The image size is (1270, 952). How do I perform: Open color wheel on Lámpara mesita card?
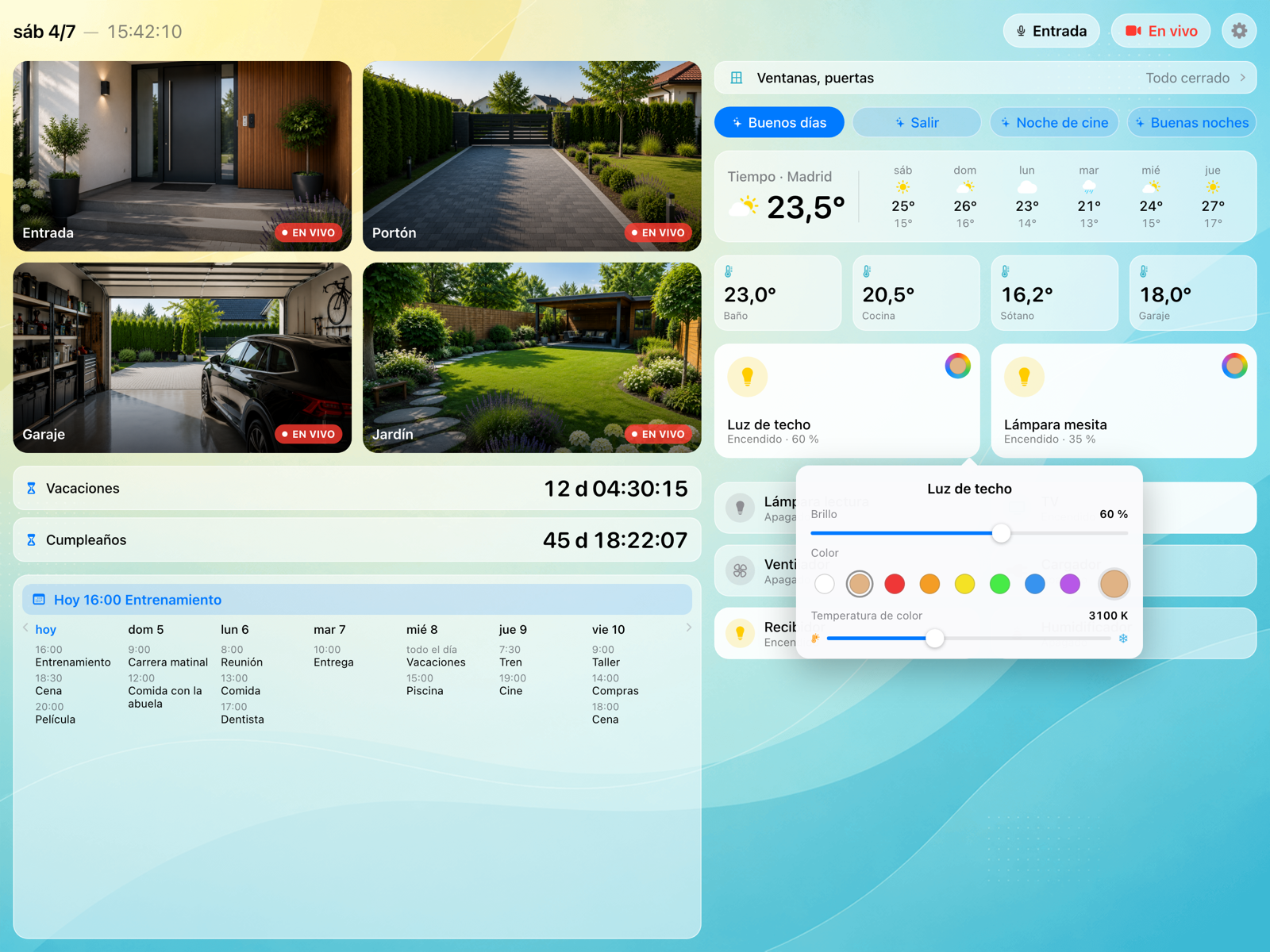(1234, 366)
